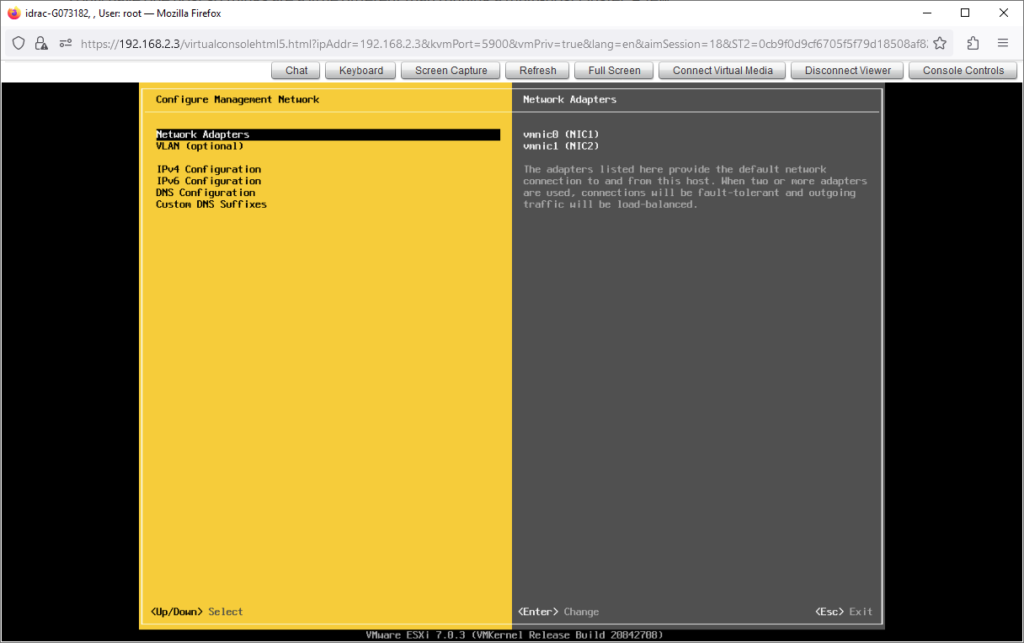Open the site permissions icon in address bar
The image size is (1024, 643).
coord(65,43)
